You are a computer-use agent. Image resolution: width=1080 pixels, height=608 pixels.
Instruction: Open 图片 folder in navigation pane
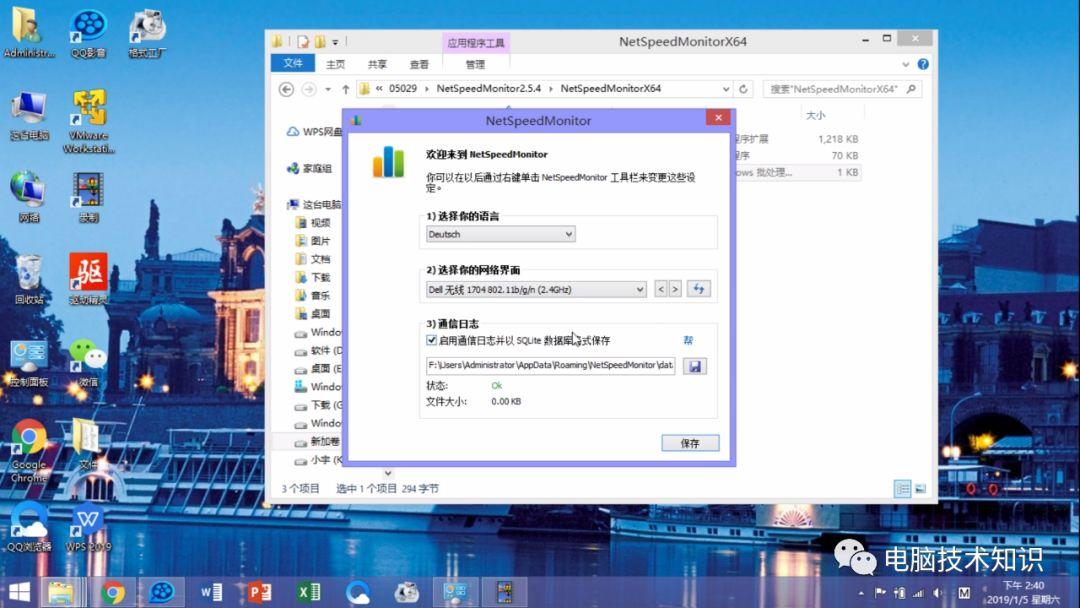[313, 241]
